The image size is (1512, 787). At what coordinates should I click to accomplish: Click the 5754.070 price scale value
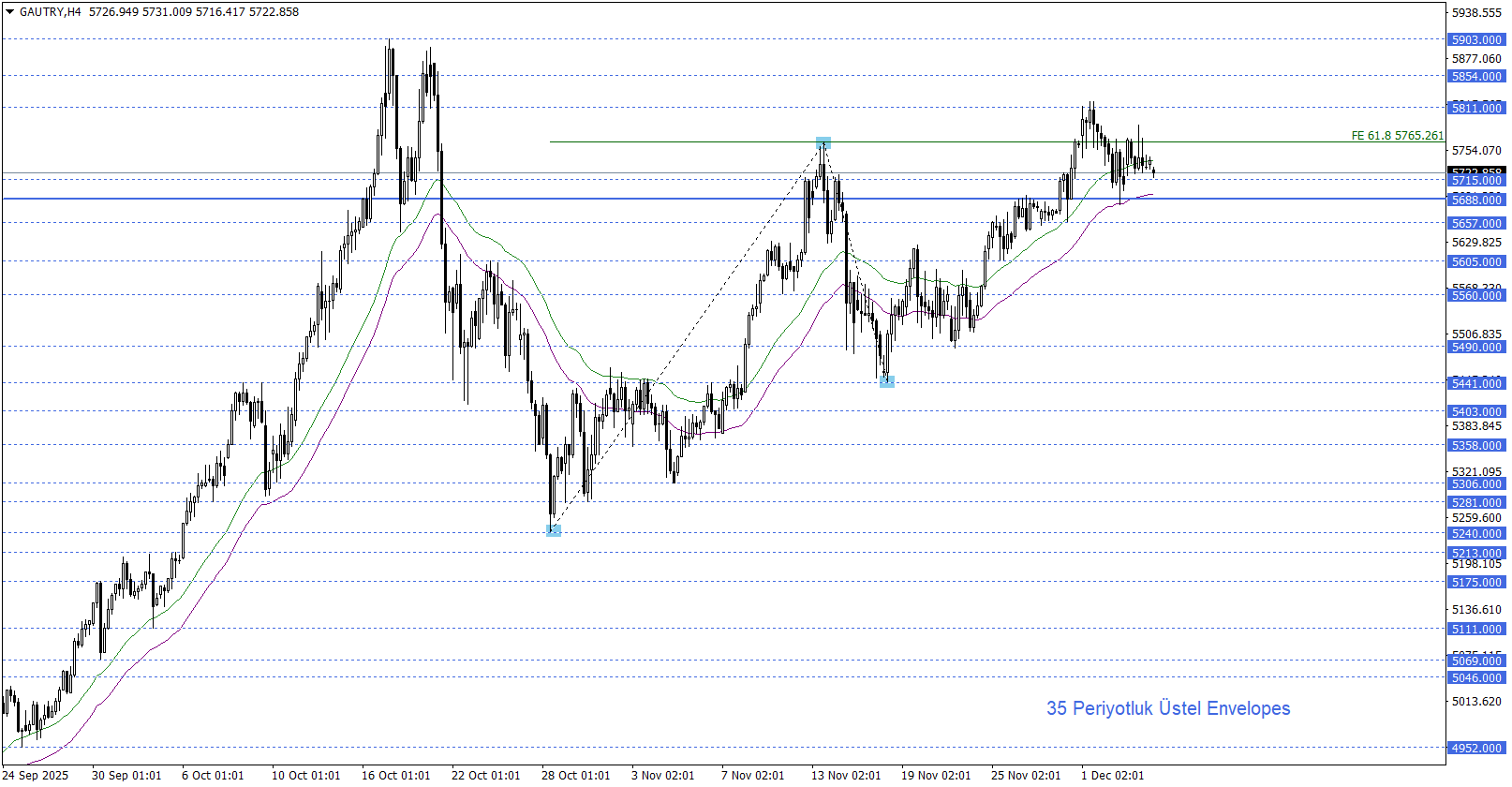1476,151
